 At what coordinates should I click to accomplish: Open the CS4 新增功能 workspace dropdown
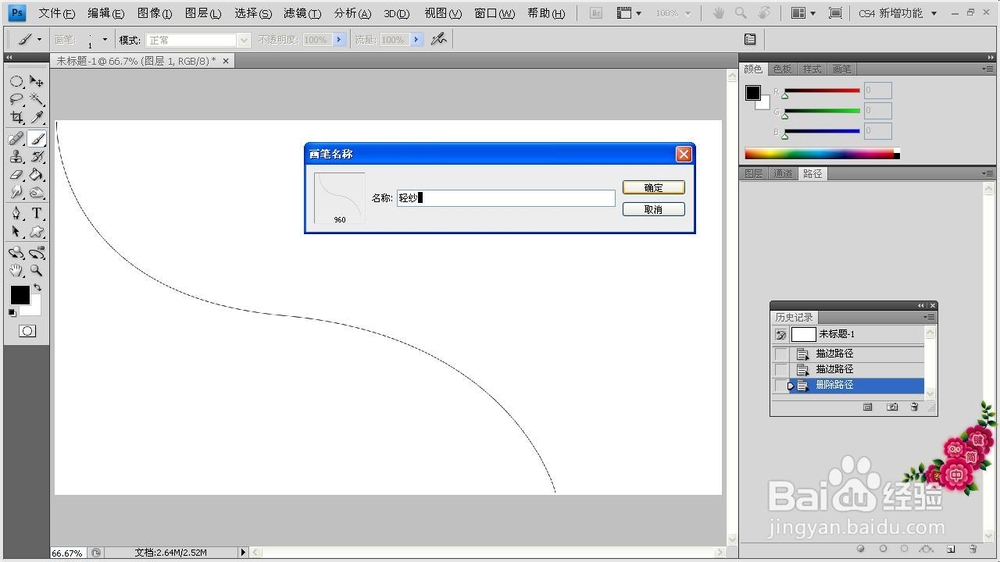tap(897, 13)
